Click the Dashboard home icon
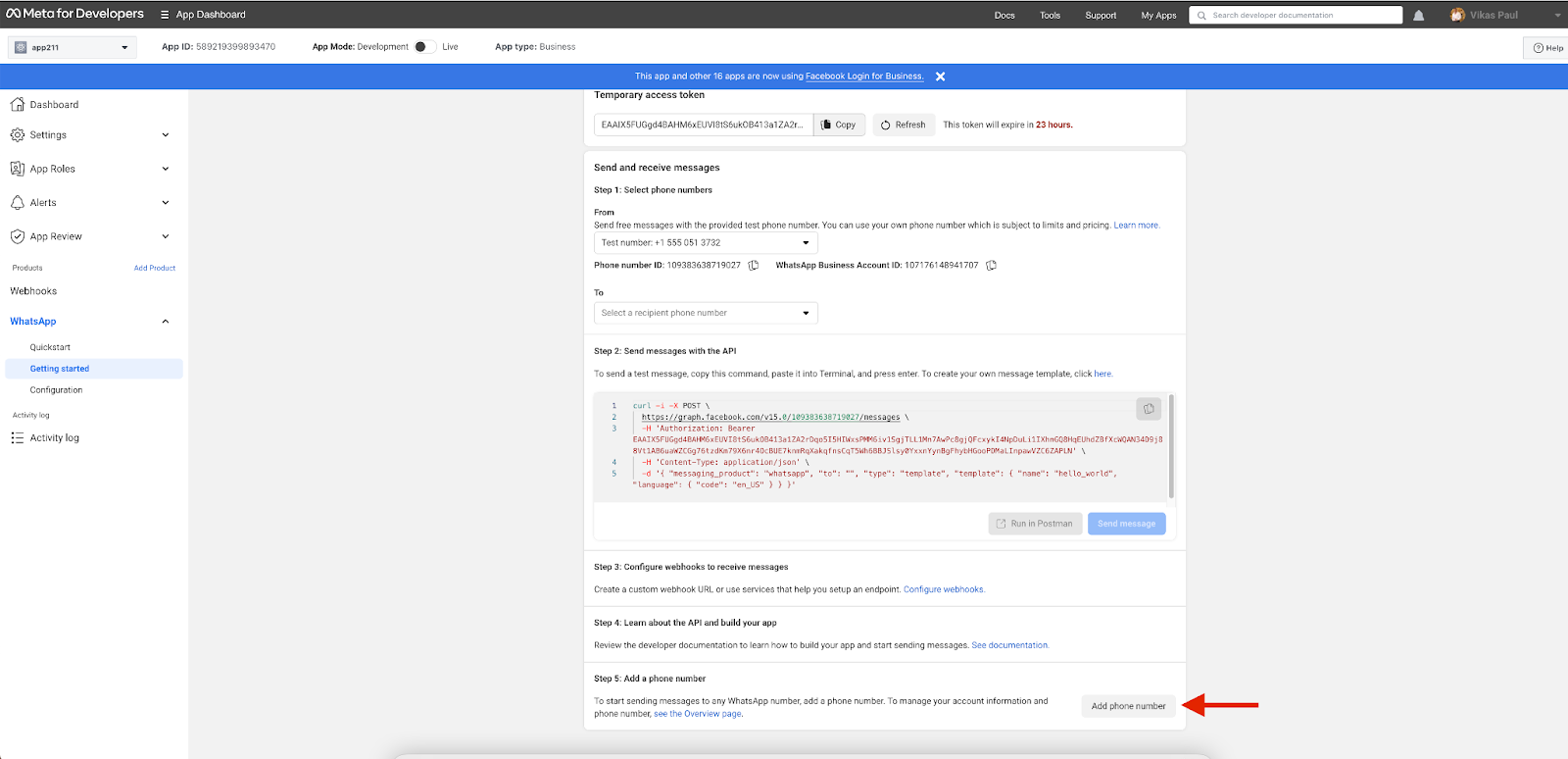 [x=18, y=104]
